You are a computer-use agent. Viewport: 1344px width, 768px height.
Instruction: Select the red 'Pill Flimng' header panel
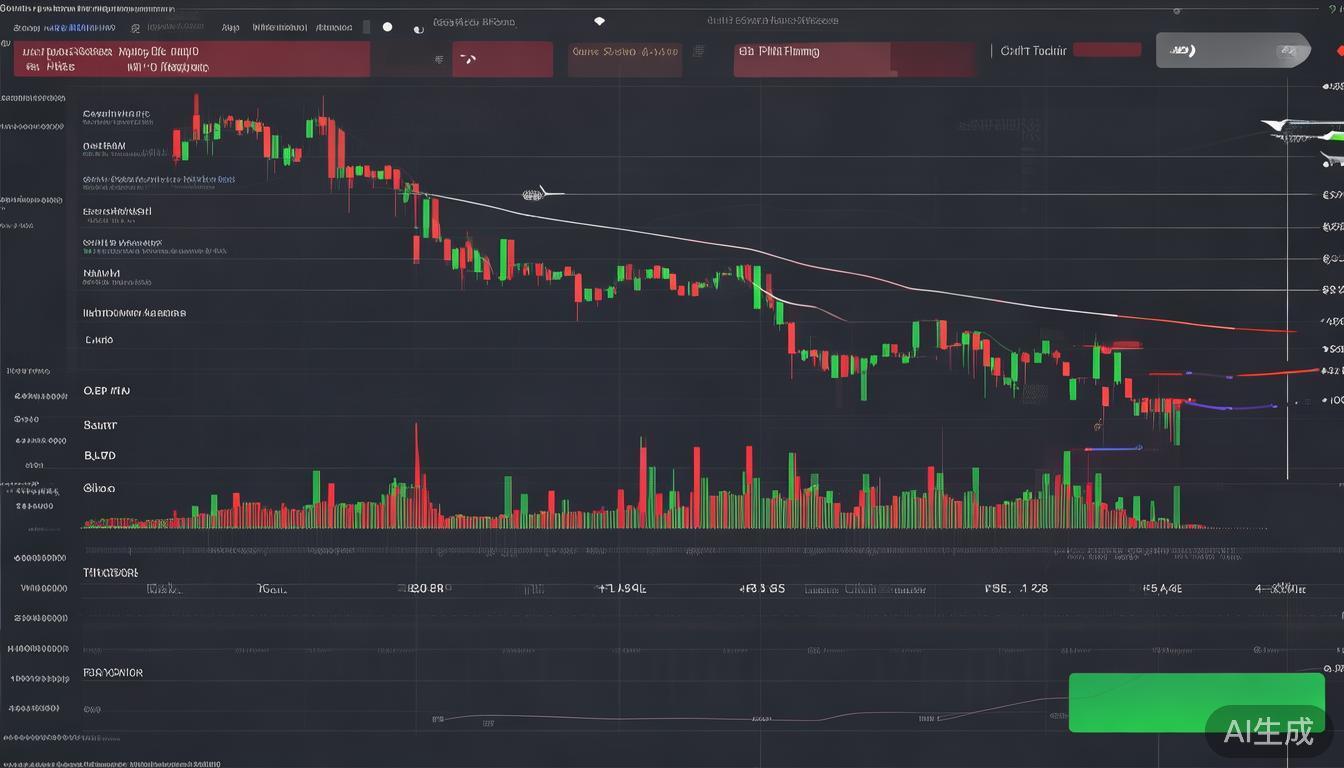point(853,59)
